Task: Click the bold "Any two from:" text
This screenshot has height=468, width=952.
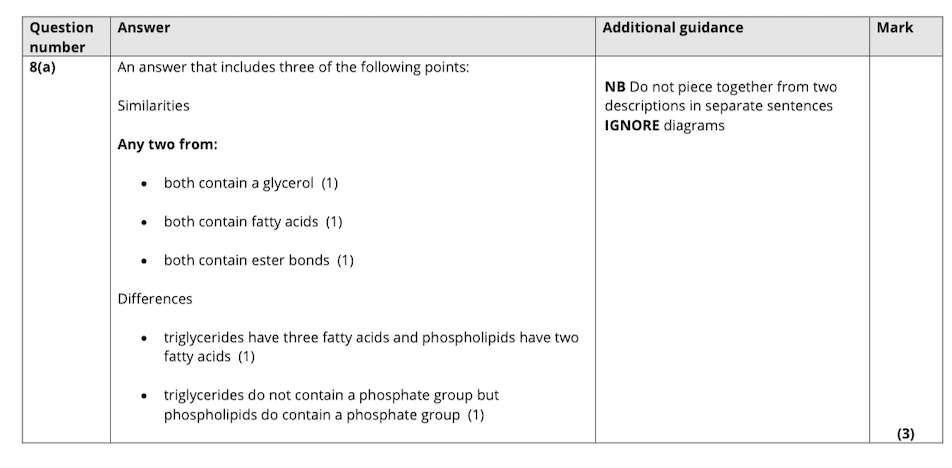Action: (167, 144)
